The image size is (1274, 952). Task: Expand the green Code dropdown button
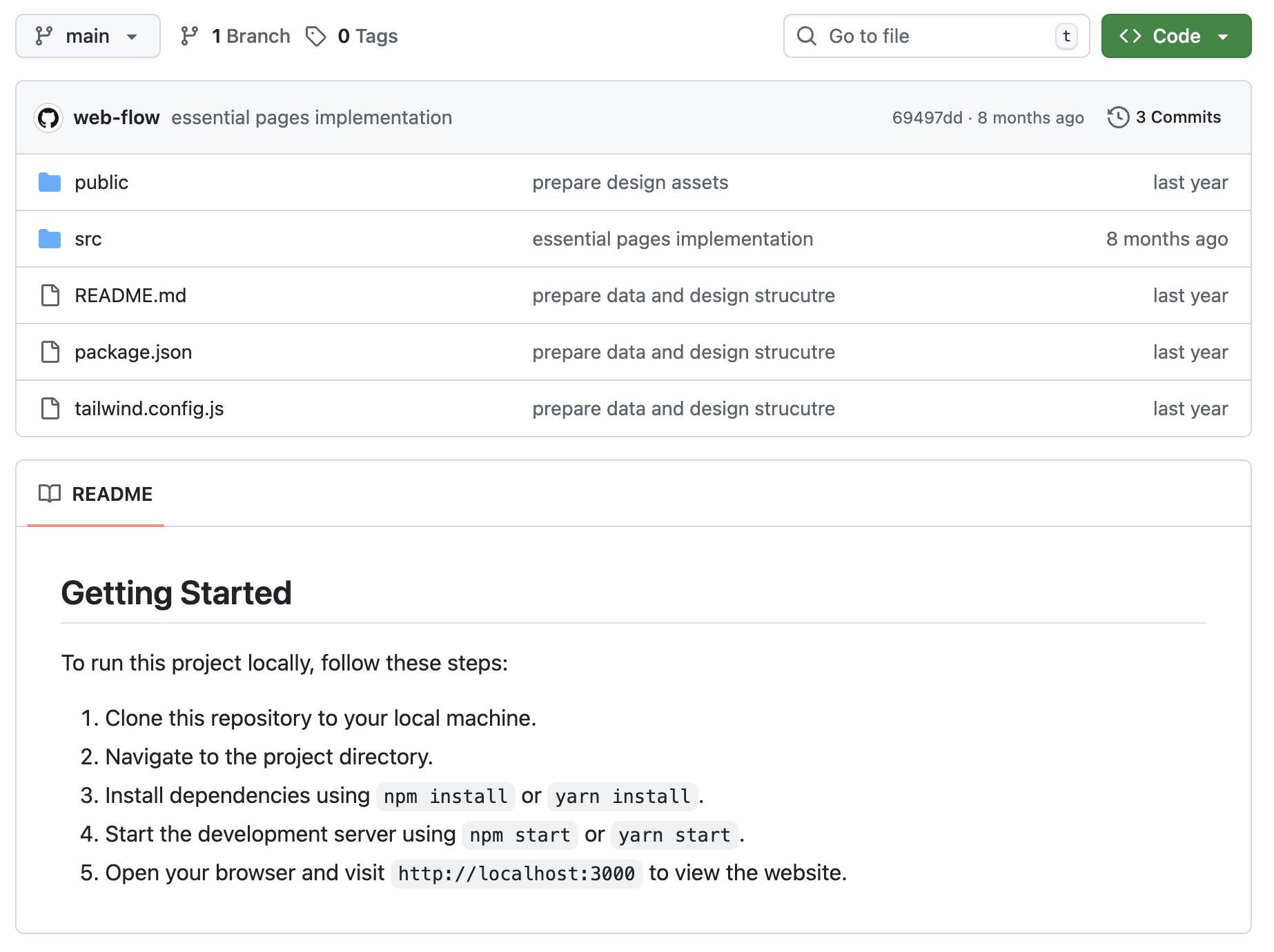point(1176,37)
